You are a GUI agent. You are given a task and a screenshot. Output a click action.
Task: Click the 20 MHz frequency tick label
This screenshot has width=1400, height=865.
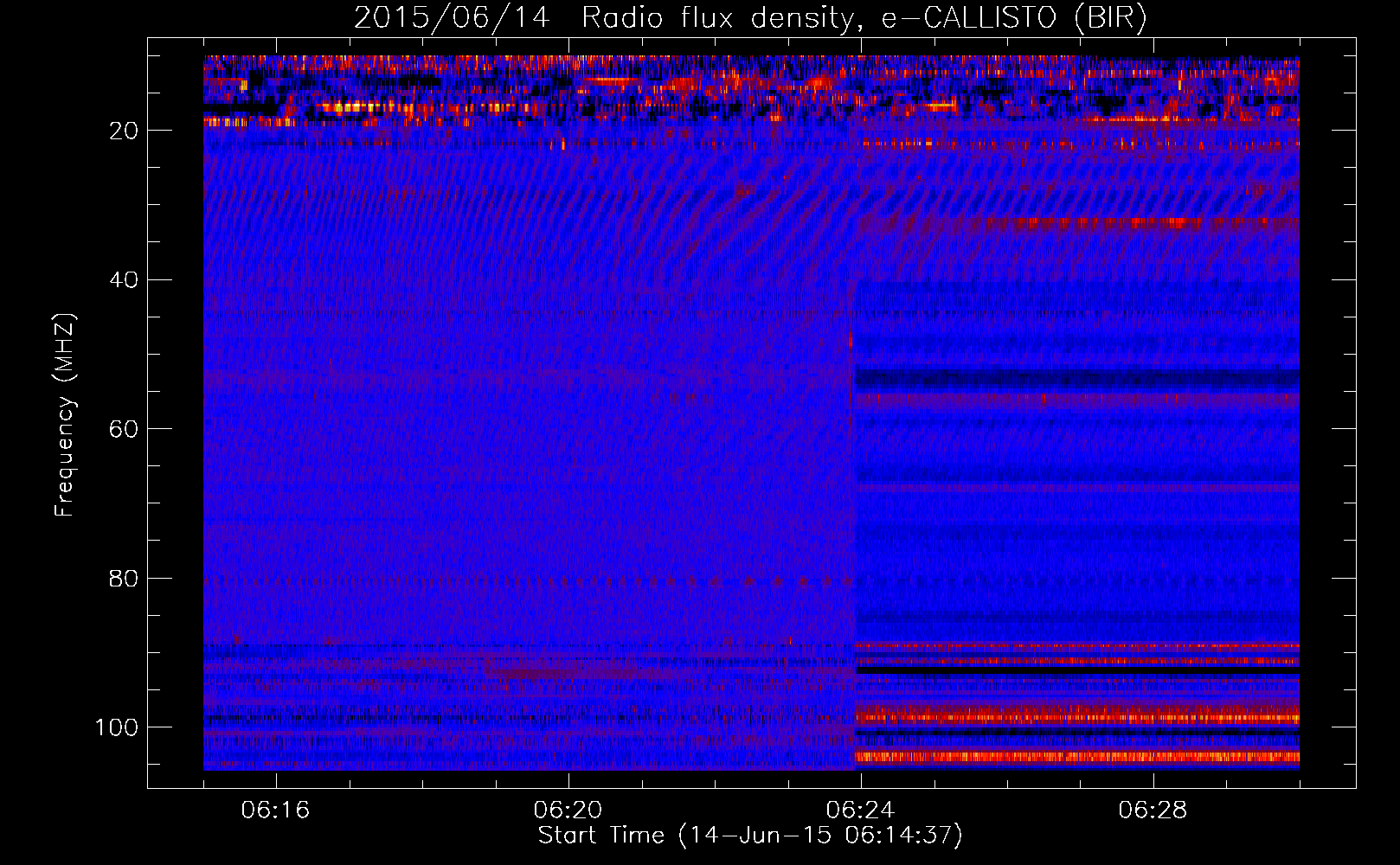[125, 131]
